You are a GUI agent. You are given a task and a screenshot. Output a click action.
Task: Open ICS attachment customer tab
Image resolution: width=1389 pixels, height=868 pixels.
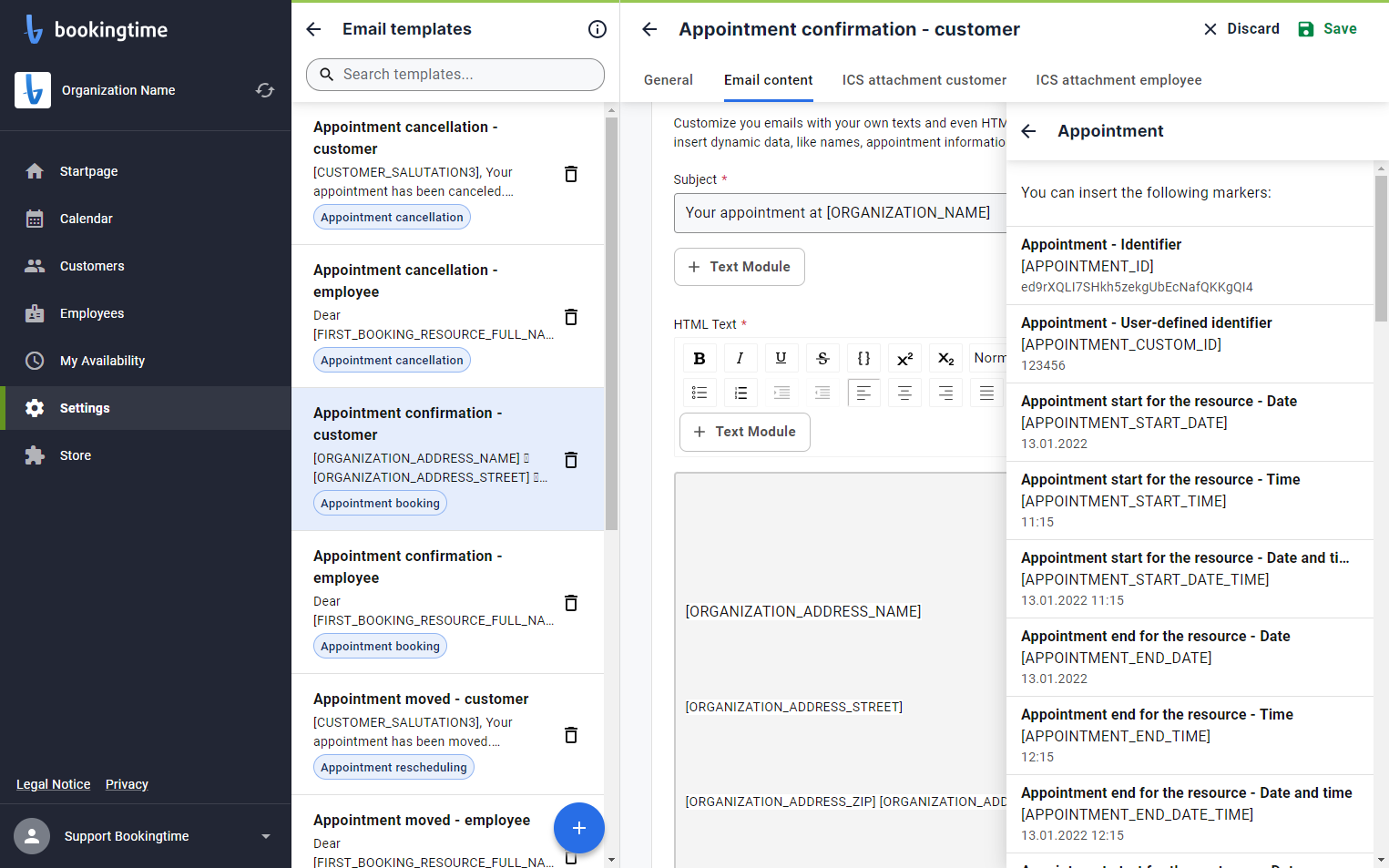coord(924,80)
